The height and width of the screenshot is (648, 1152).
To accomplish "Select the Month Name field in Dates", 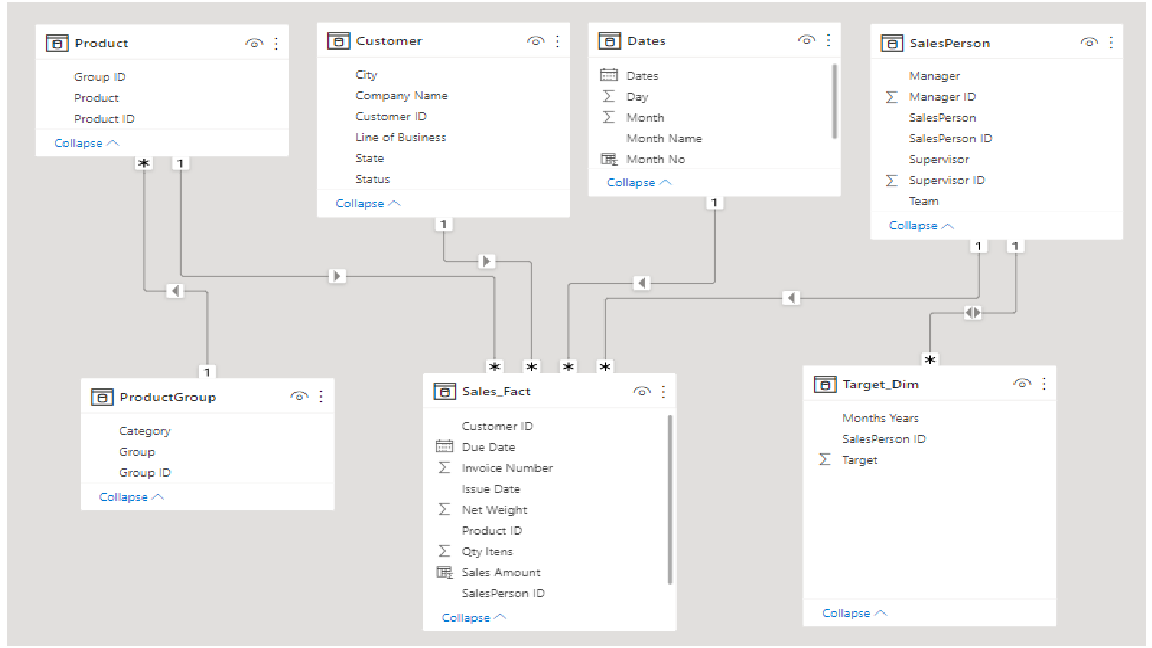I will click(x=663, y=138).
